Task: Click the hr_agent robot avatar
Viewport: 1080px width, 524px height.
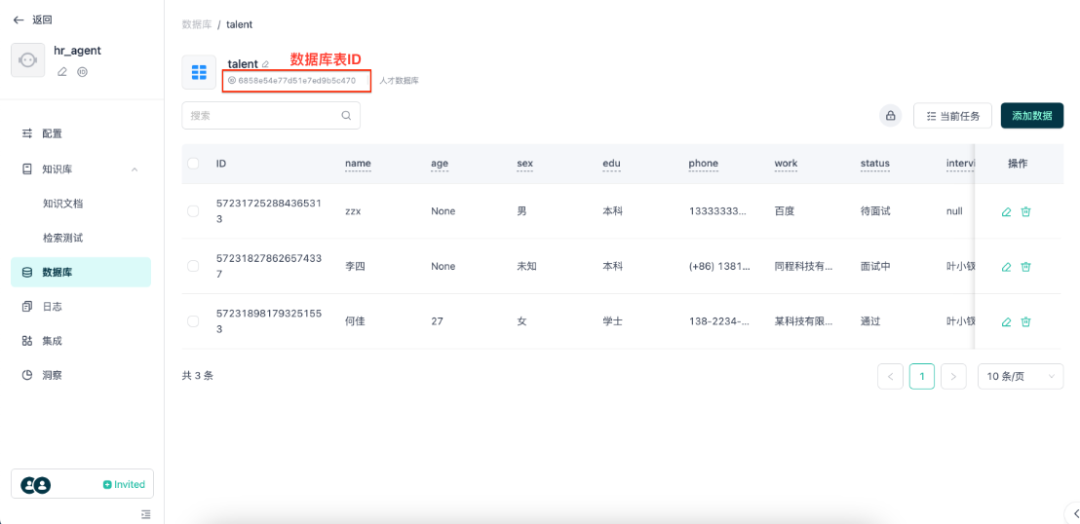Action: click(28, 60)
